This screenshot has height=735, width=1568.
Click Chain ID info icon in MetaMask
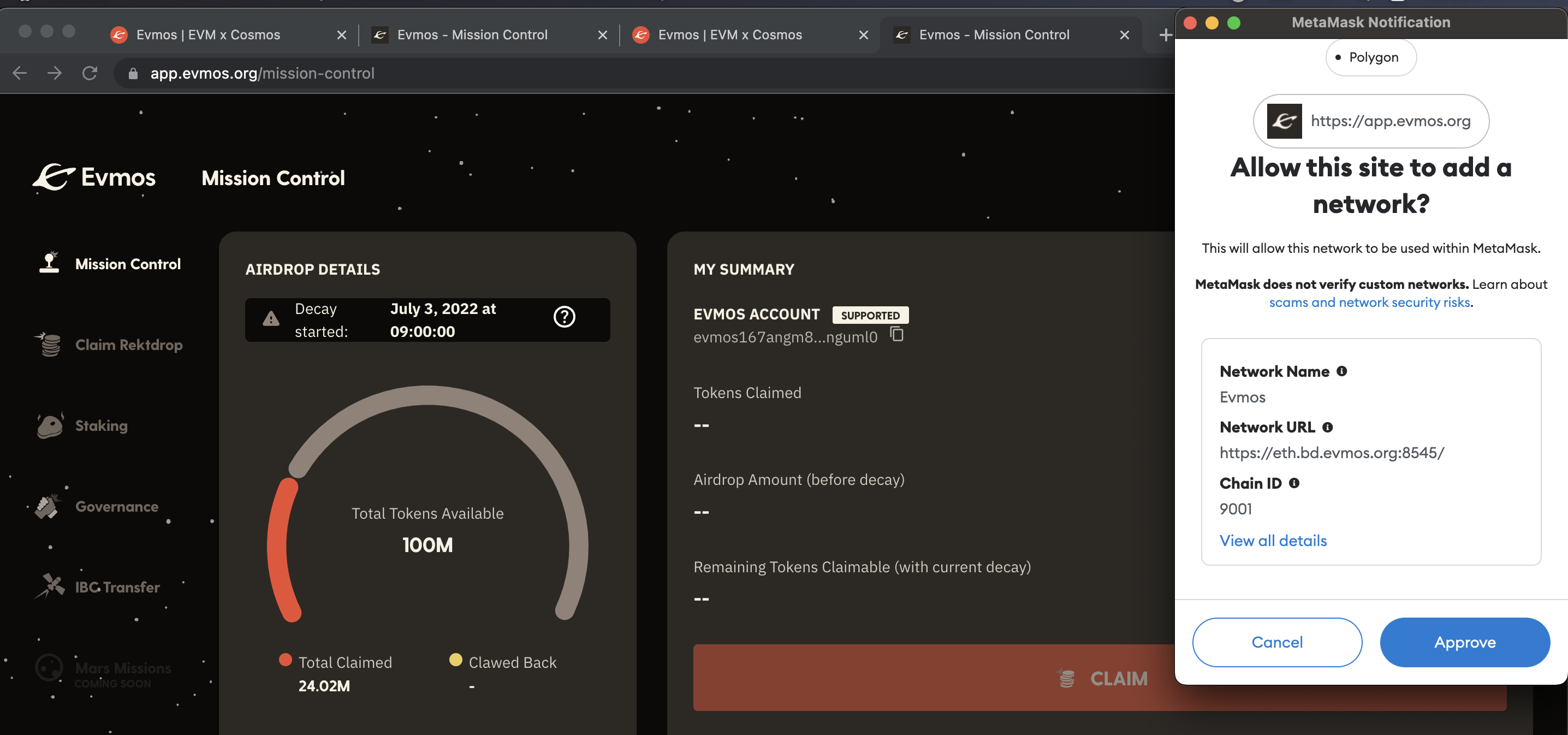[1294, 483]
